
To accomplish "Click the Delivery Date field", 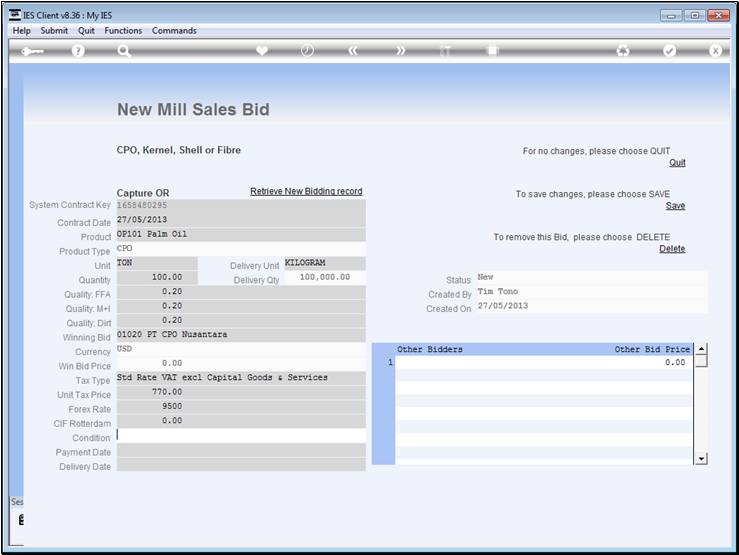I will click(241, 464).
